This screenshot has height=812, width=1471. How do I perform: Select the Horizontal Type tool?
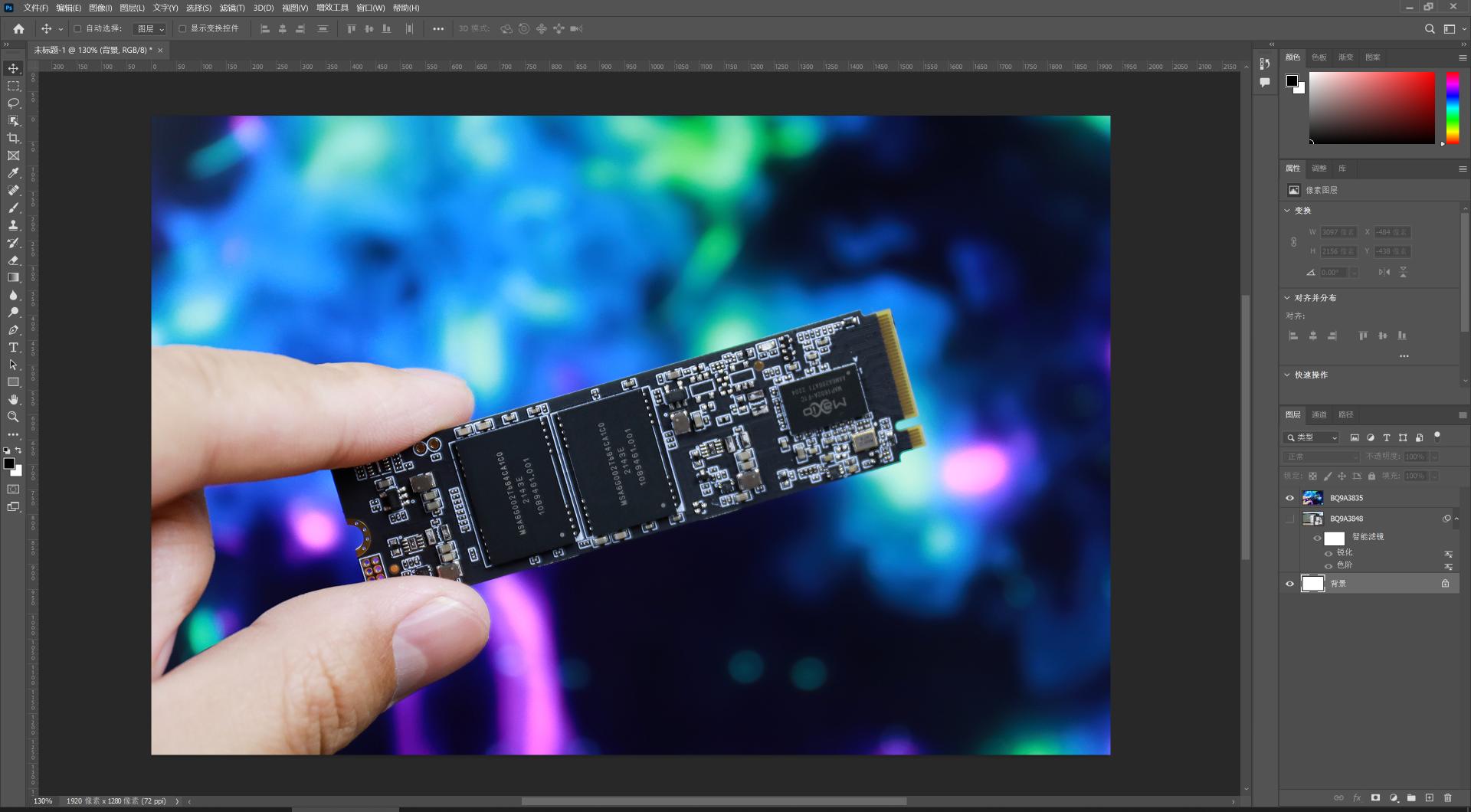13,347
